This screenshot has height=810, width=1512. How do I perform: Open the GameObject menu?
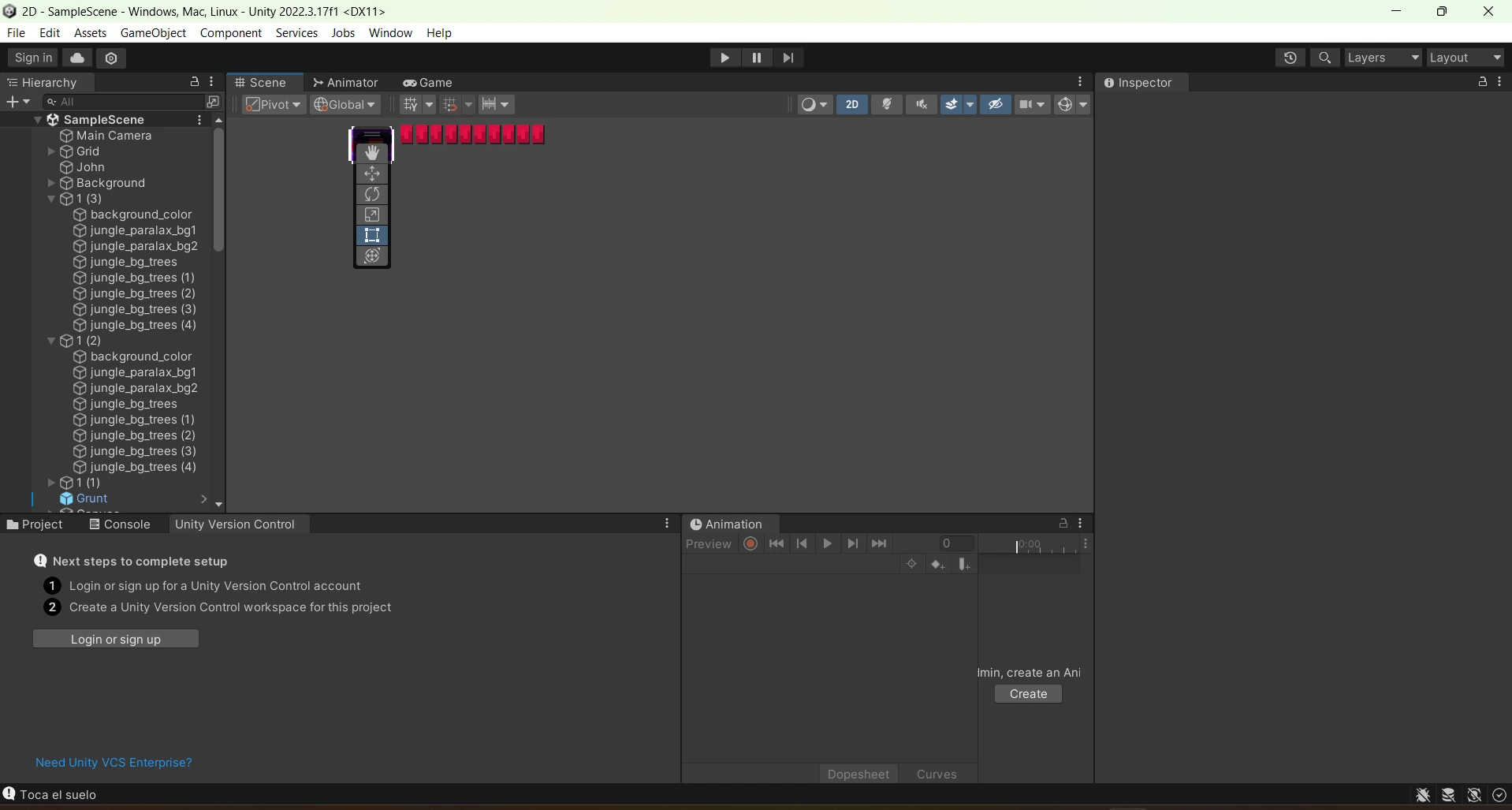153,33
